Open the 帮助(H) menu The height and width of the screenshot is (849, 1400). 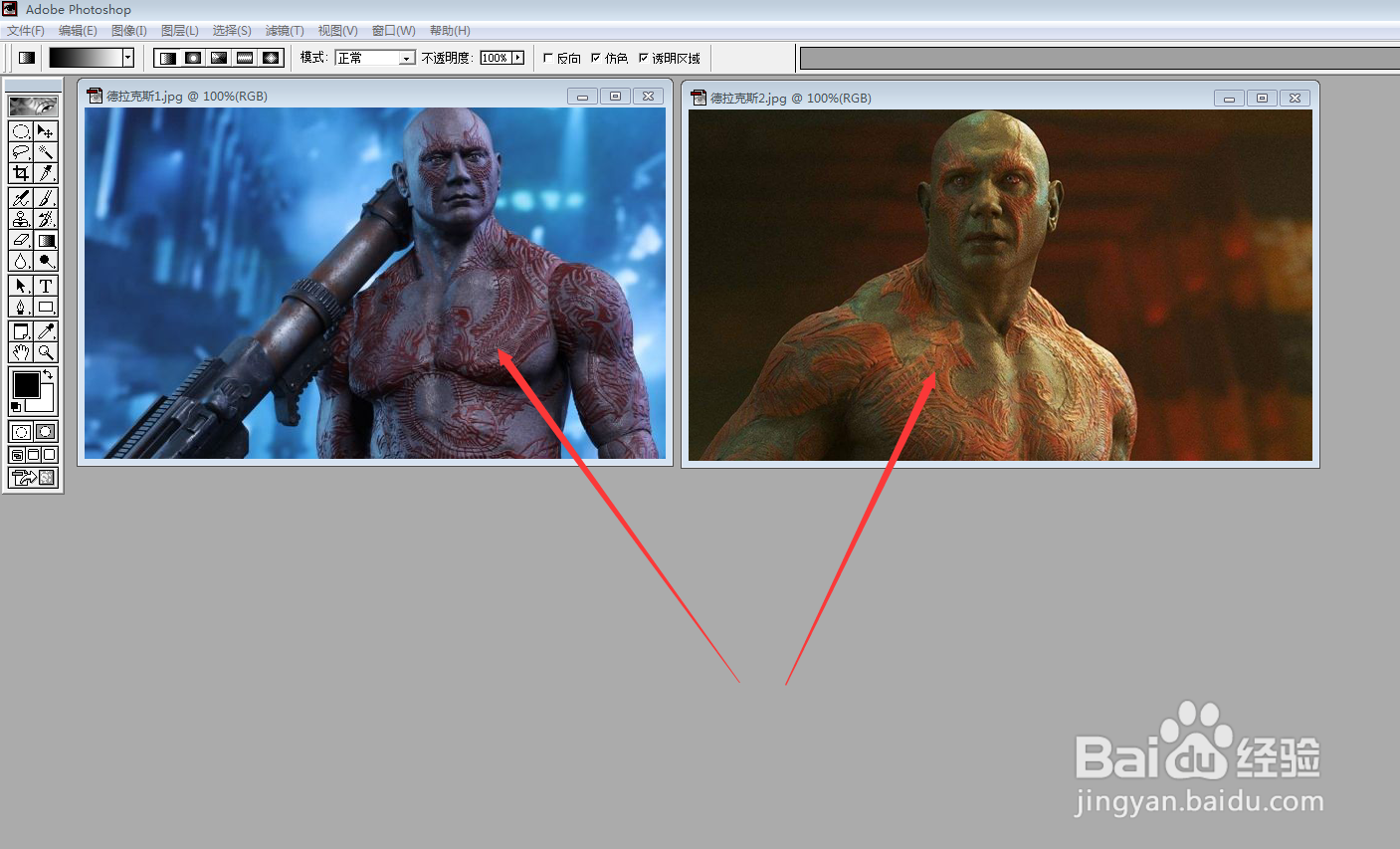(x=450, y=31)
